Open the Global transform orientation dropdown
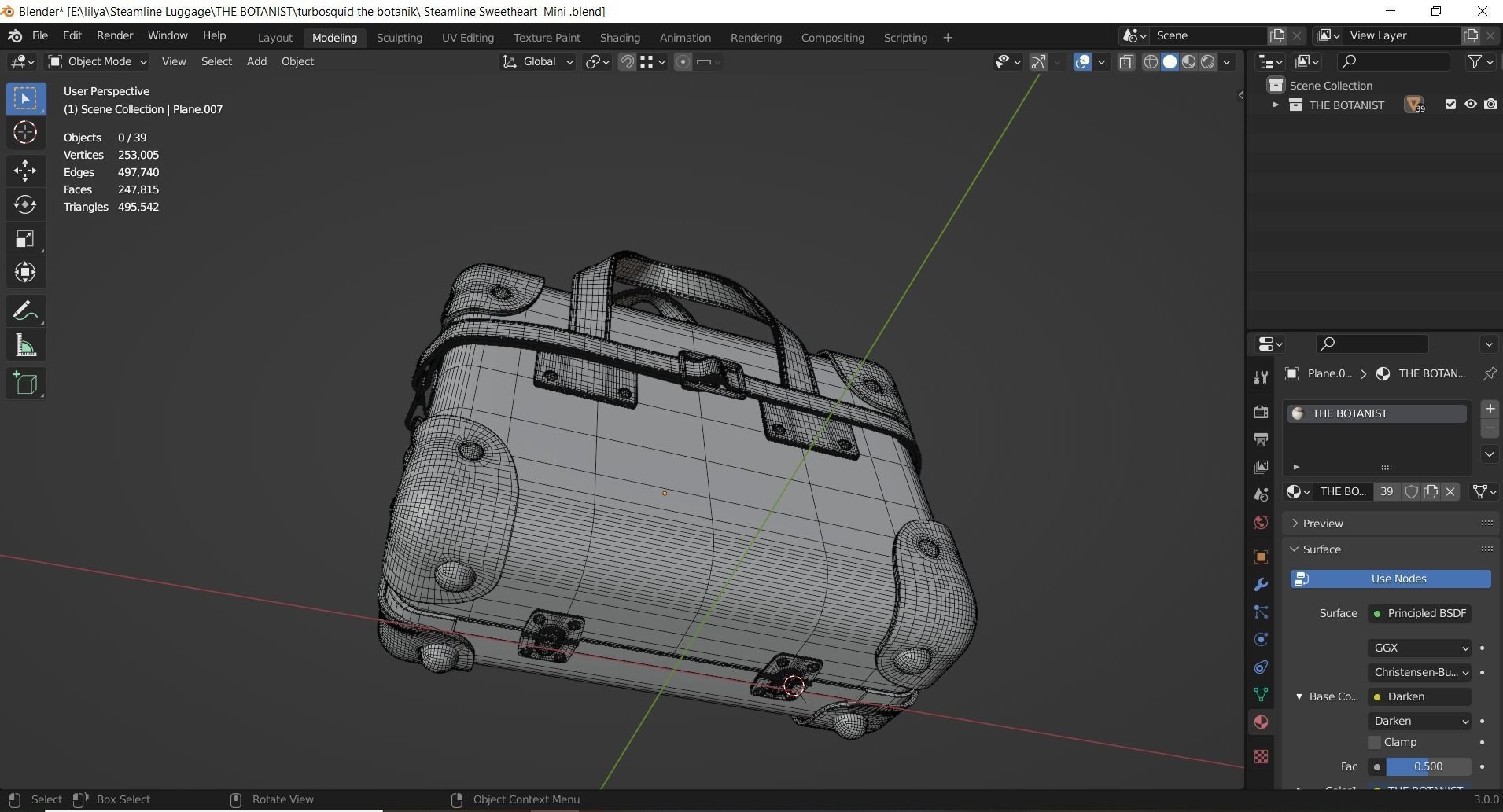Viewport: 1503px width, 812px height. coord(537,61)
